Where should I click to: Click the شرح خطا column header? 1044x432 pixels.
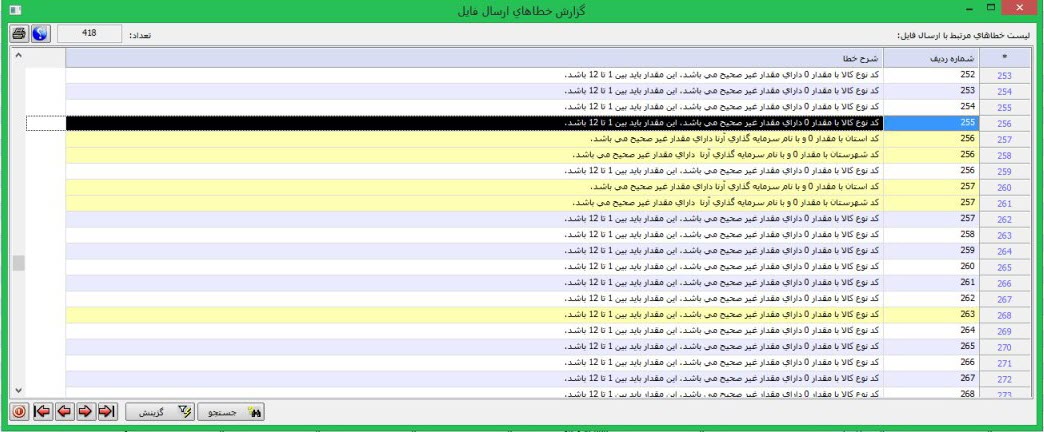(x=474, y=58)
